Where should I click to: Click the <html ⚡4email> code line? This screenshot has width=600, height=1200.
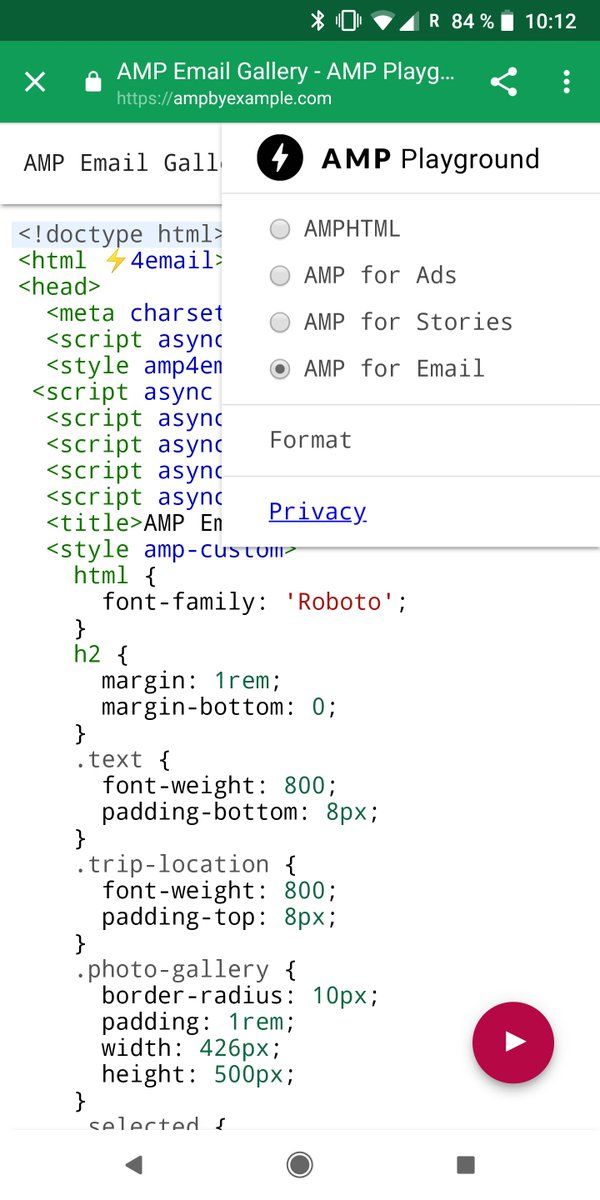tap(117, 261)
